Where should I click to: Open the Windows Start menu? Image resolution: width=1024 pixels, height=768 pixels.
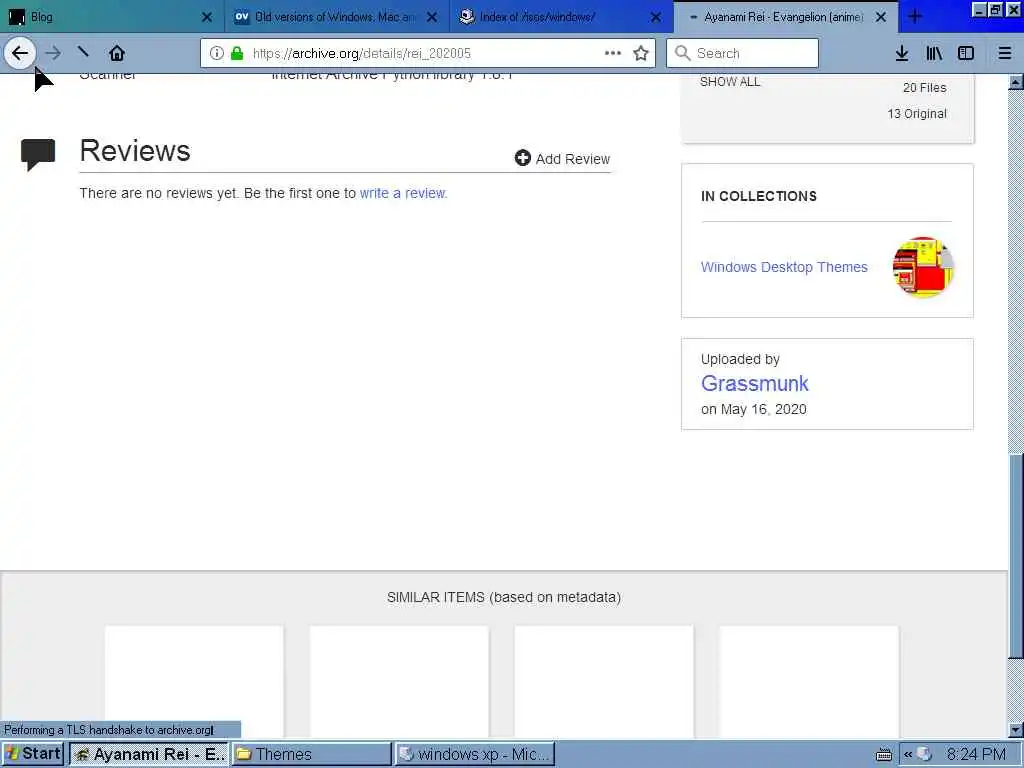pos(33,754)
